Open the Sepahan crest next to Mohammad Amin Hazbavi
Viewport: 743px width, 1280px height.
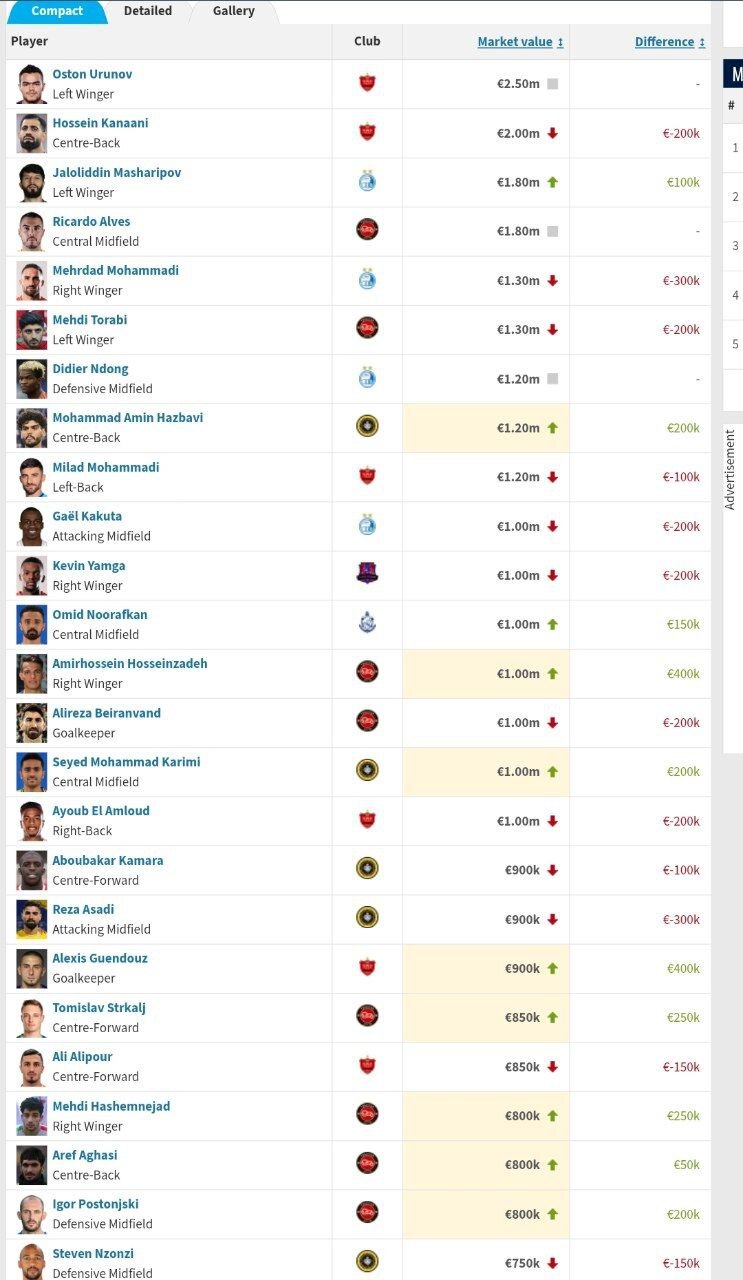pos(366,428)
